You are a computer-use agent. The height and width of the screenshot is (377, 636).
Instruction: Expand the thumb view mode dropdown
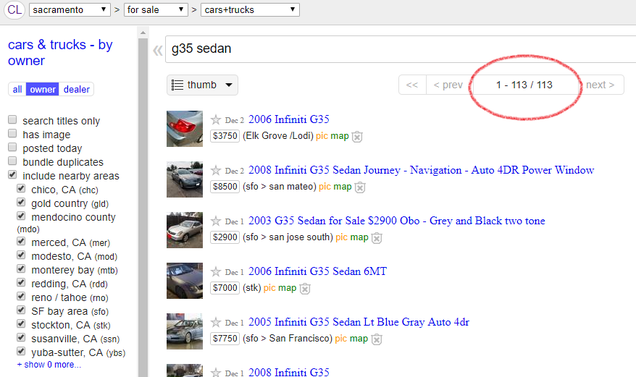tap(202, 85)
